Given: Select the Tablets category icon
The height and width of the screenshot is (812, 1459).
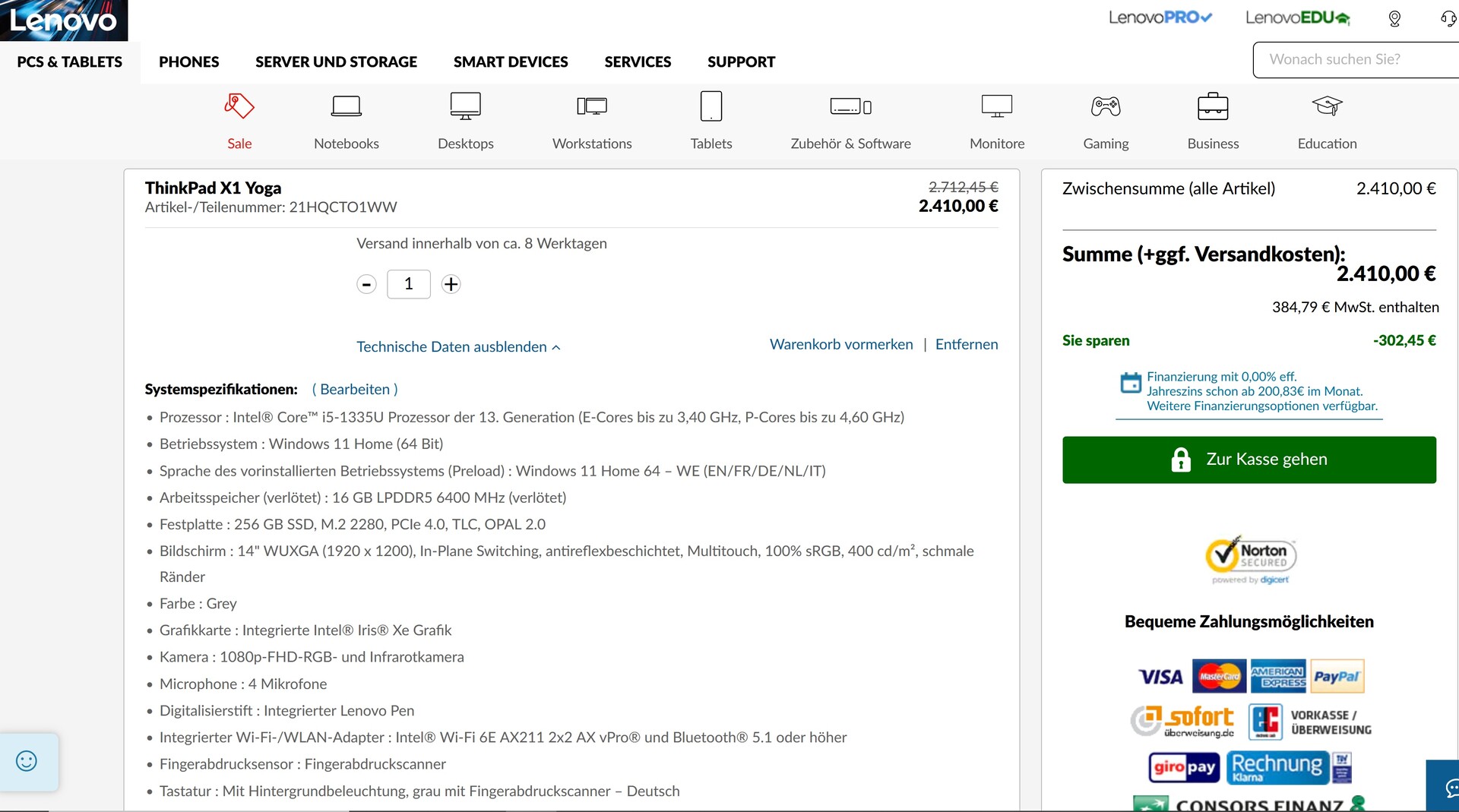Looking at the screenshot, I should 711,106.
